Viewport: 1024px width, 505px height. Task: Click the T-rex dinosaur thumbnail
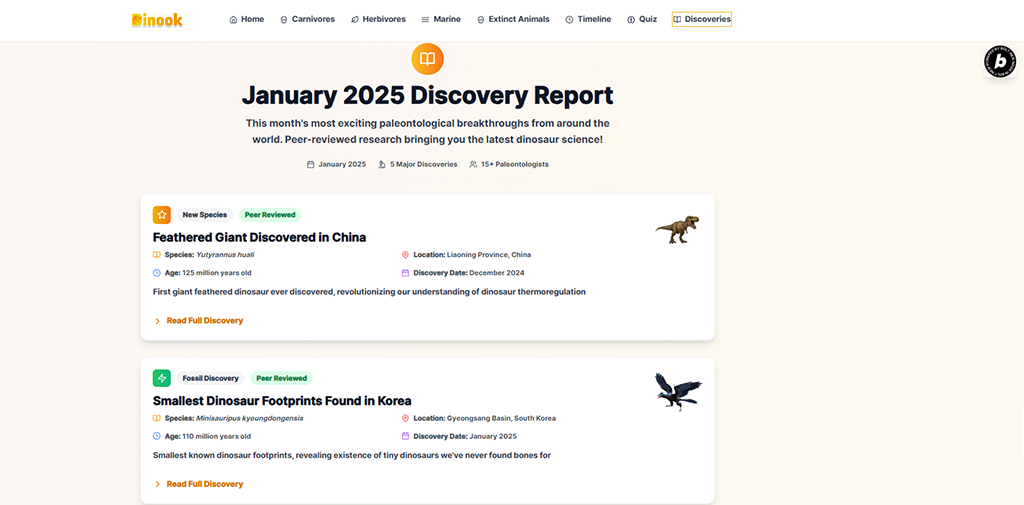coord(677,228)
